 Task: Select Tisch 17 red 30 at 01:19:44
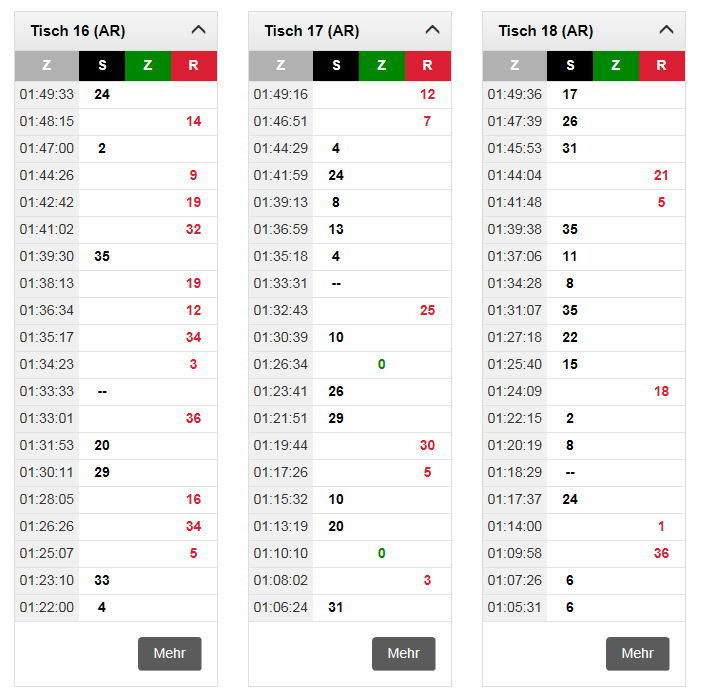[427, 446]
